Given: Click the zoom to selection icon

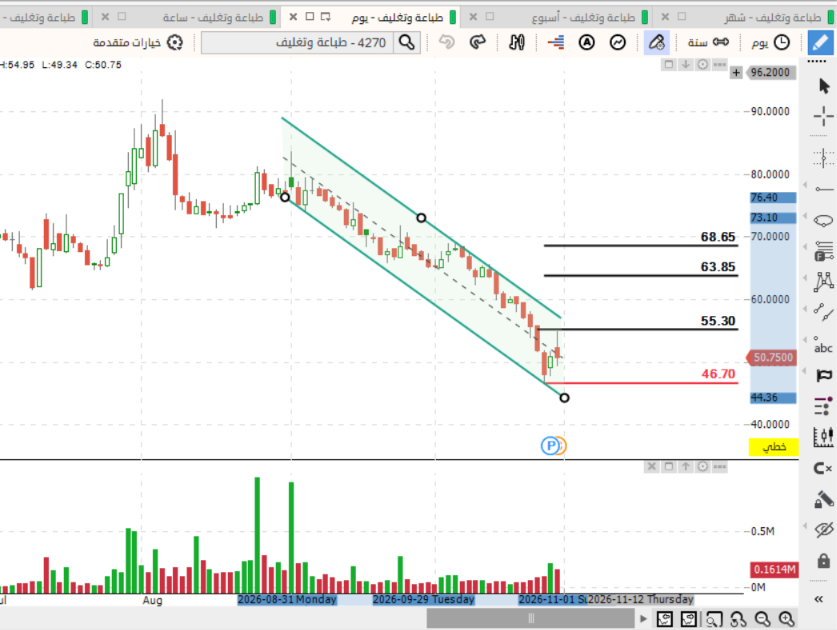Looking at the screenshot, I should [x=714, y=619].
